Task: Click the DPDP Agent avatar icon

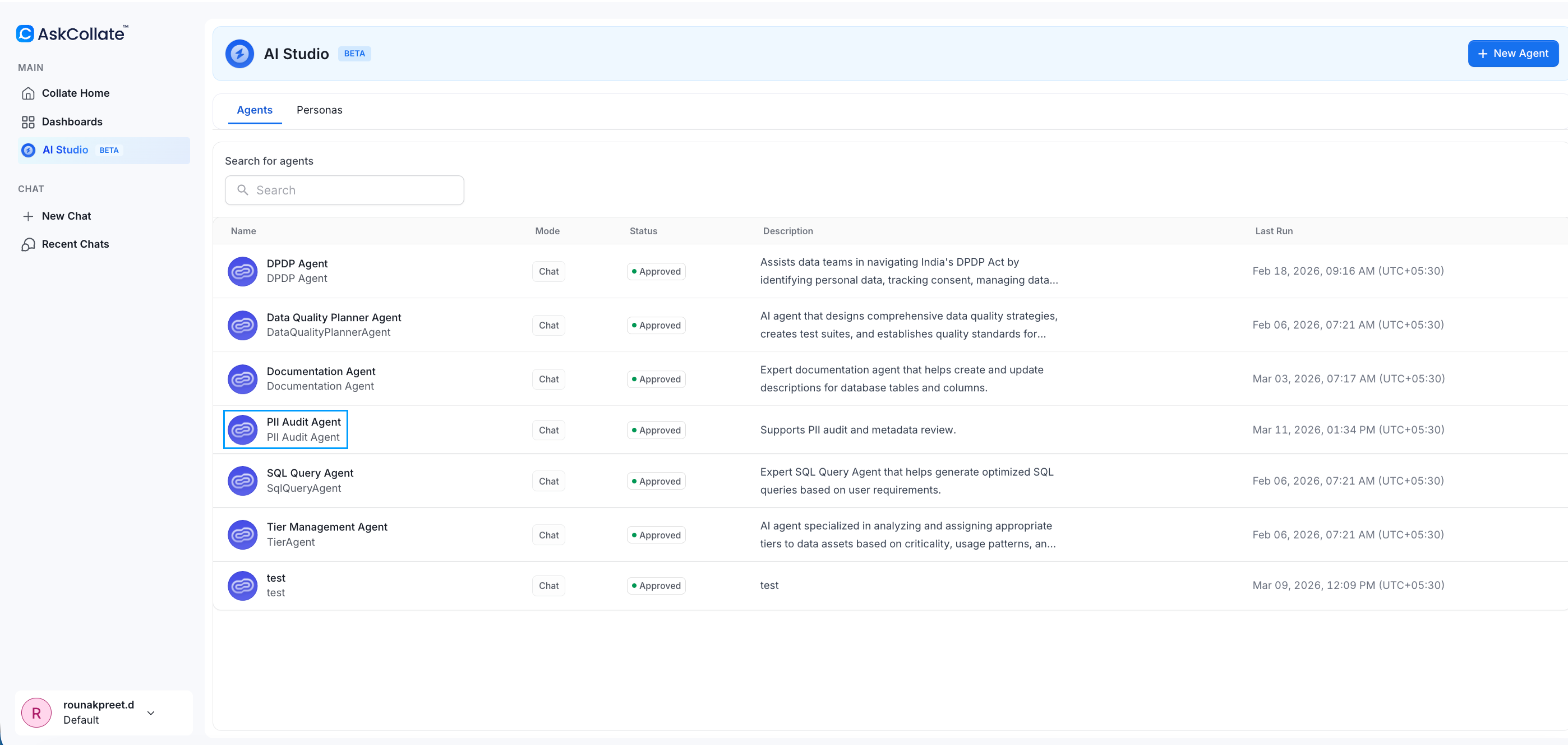Action: [x=242, y=271]
